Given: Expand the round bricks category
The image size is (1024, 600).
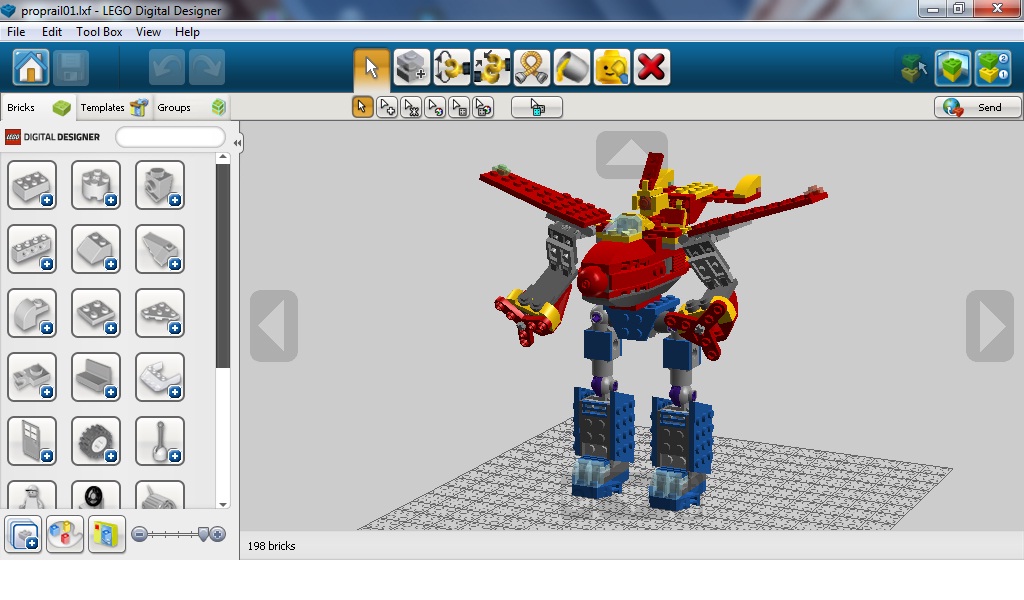Looking at the screenshot, I should [96, 185].
